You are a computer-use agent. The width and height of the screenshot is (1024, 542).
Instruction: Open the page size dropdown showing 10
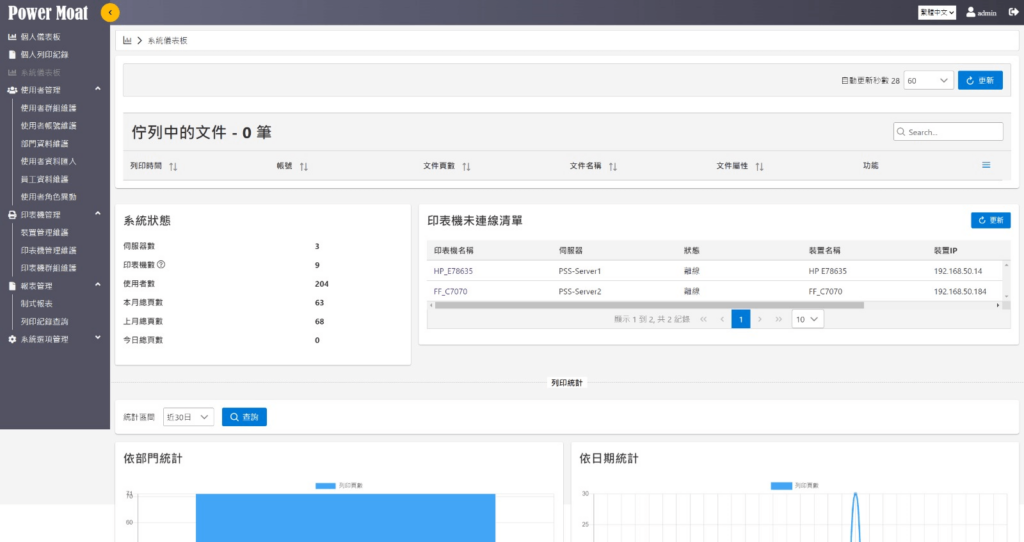[x=807, y=319]
